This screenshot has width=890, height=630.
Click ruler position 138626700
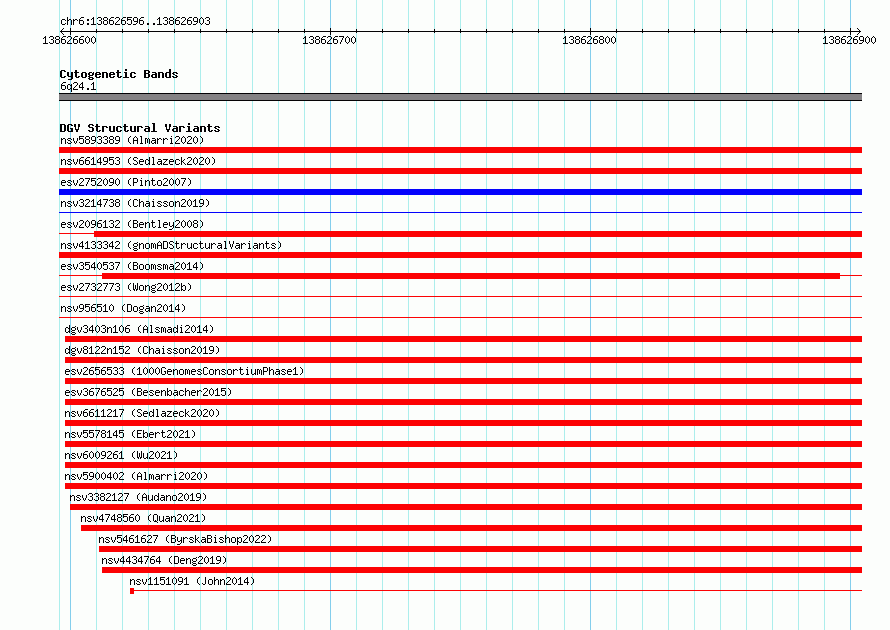coord(329,40)
